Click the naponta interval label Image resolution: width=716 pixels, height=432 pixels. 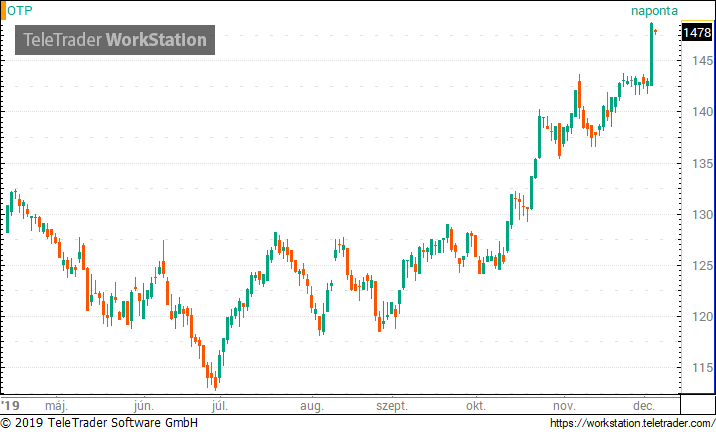654,11
